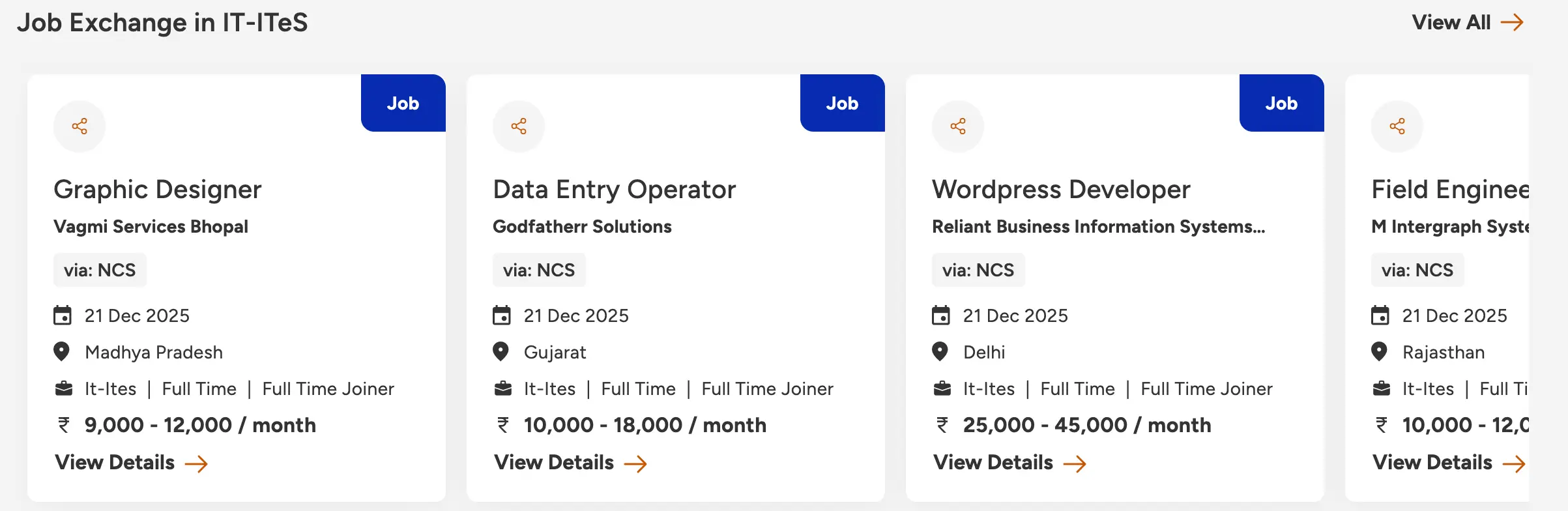
Task: Click the share icon on Data Entry Operator card
Action: click(x=518, y=126)
